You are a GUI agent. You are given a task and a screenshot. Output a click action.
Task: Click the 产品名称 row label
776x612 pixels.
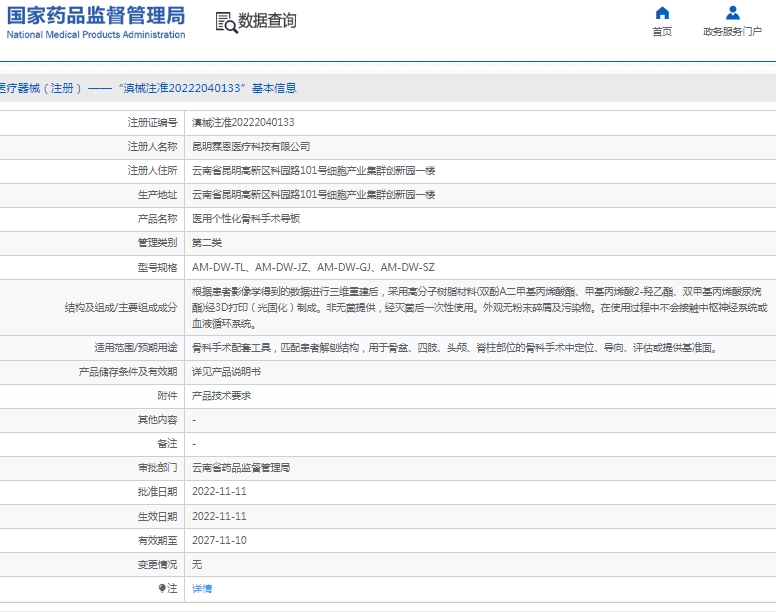(157, 219)
